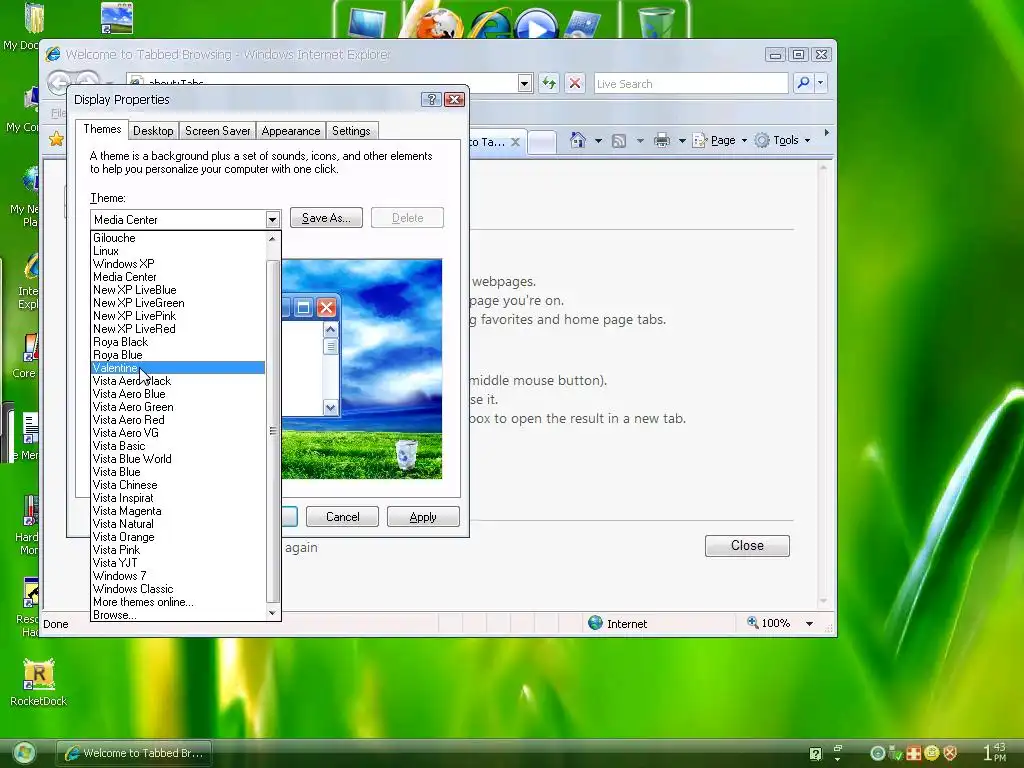1024x768 pixels.
Task: Click the Apply button
Action: 423,517
